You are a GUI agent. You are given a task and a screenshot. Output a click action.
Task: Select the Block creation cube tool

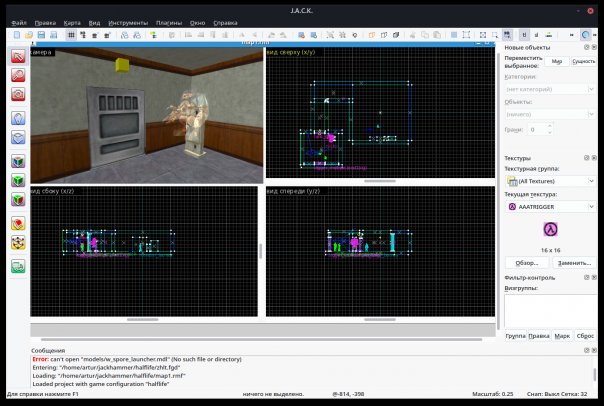pos(18,161)
